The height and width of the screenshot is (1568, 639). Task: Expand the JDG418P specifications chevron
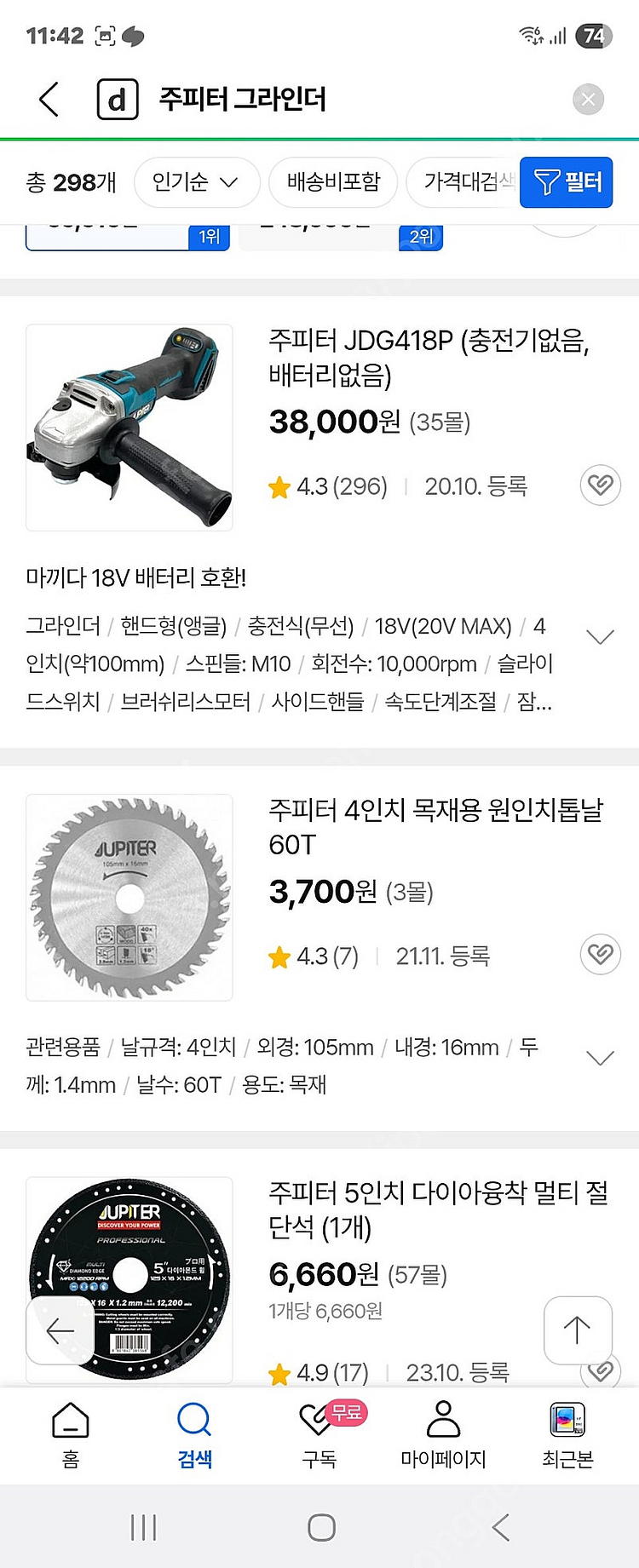point(601,637)
